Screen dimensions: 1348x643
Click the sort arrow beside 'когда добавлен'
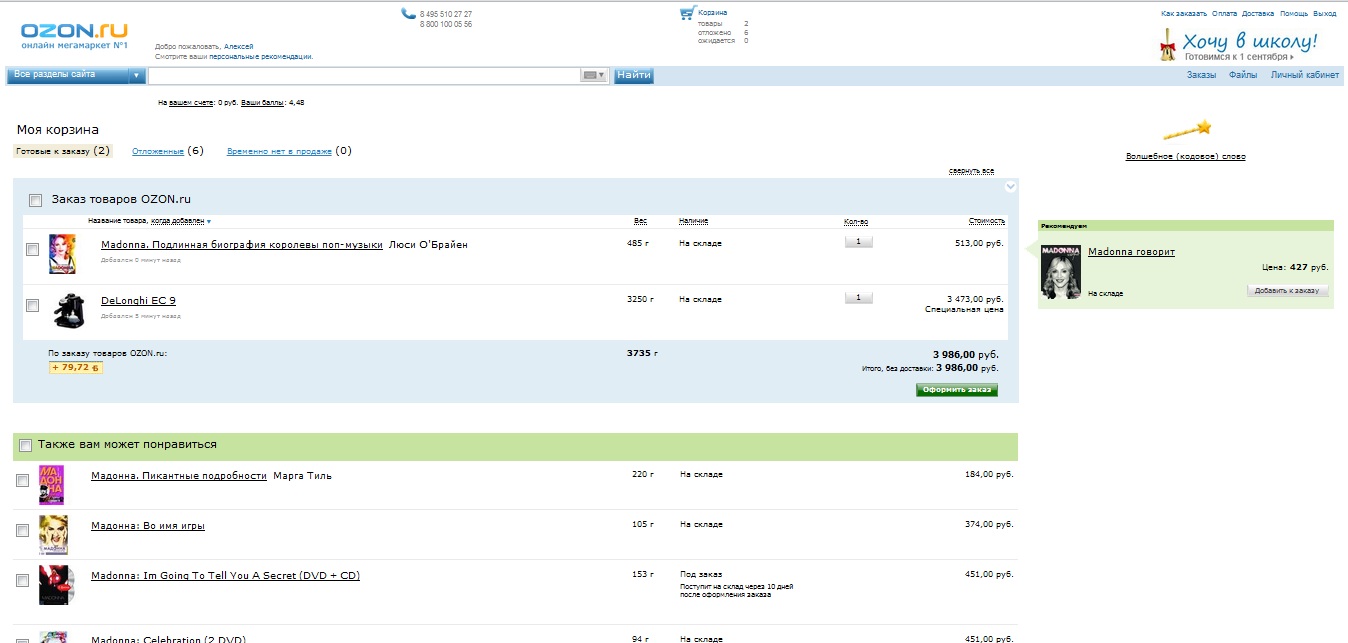coord(209,221)
